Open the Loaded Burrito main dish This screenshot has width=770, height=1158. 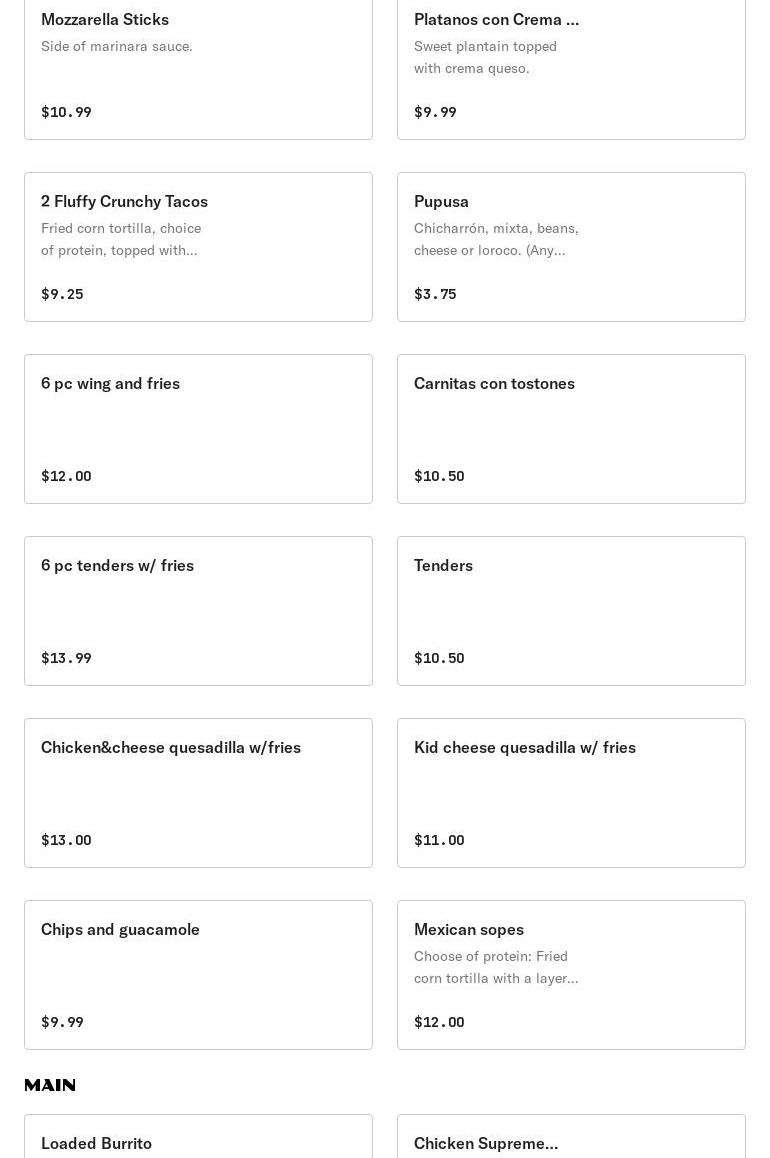click(198, 1142)
